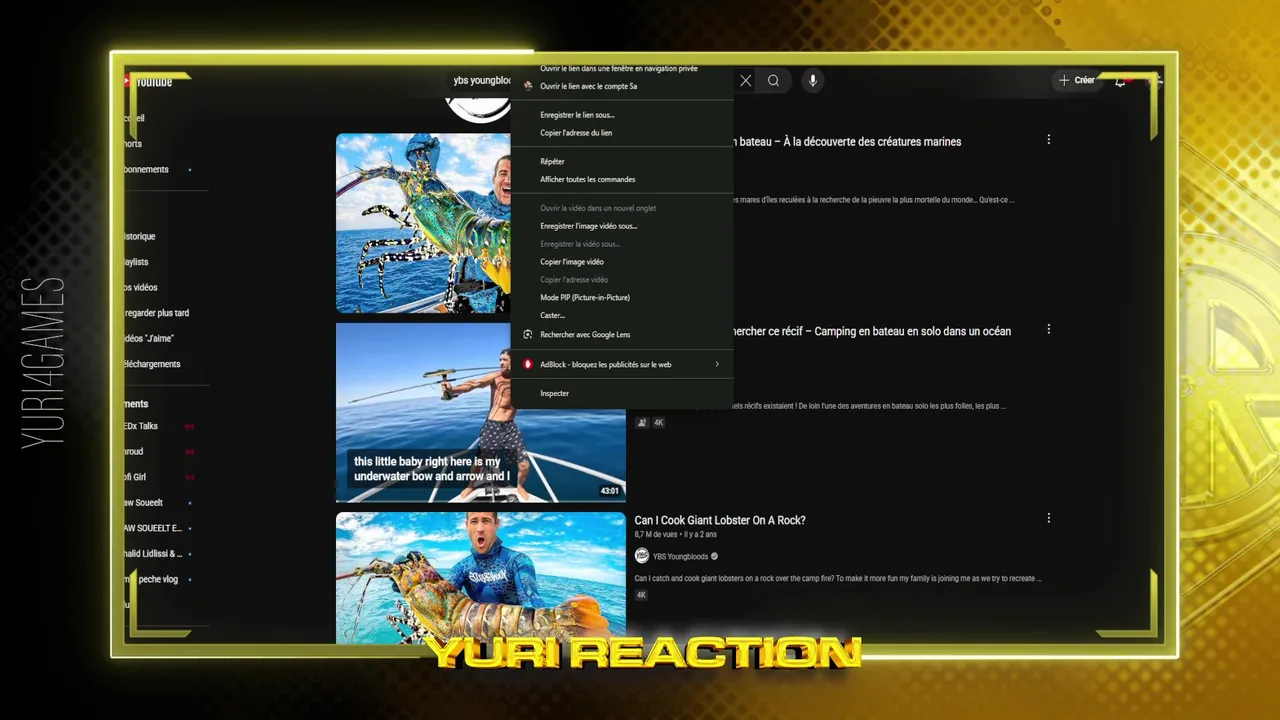Click the live indicator next to Lofi Girl
This screenshot has height=720, width=1280.
tap(189, 477)
